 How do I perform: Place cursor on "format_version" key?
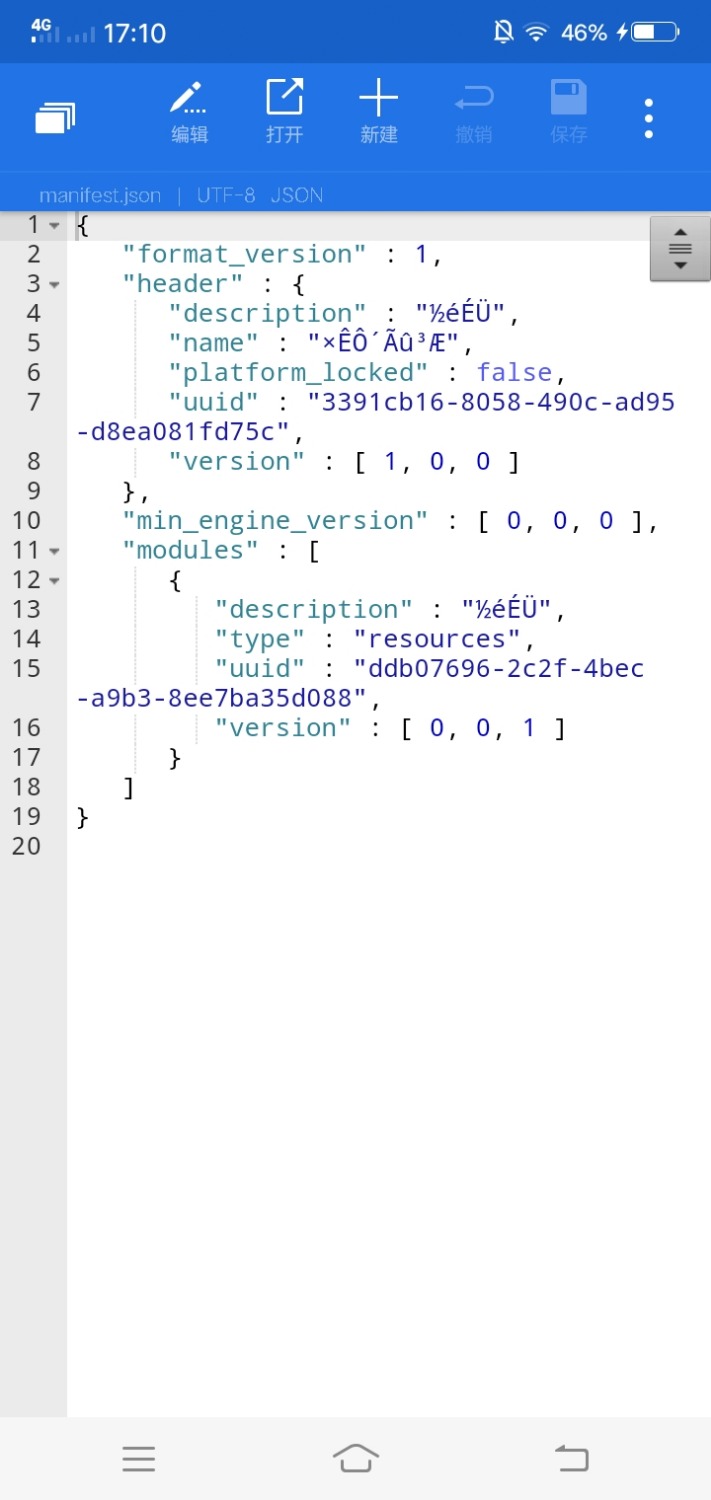[246, 254]
